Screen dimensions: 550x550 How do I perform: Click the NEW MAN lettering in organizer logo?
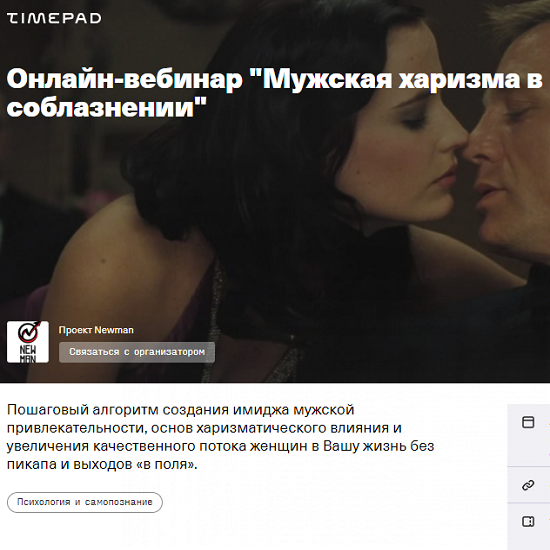coord(28,354)
